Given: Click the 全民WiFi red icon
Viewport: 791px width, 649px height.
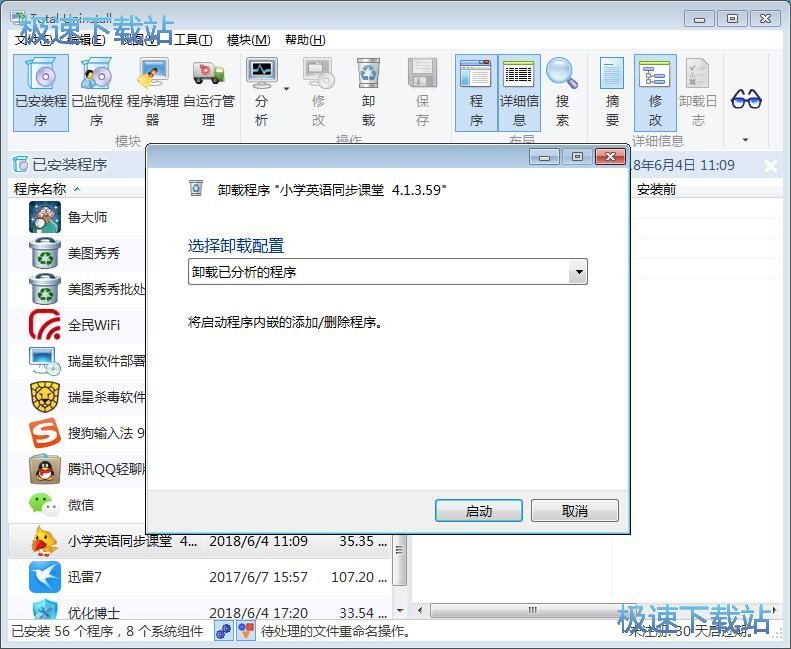Looking at the screenshot, I should tap(45, 325).
